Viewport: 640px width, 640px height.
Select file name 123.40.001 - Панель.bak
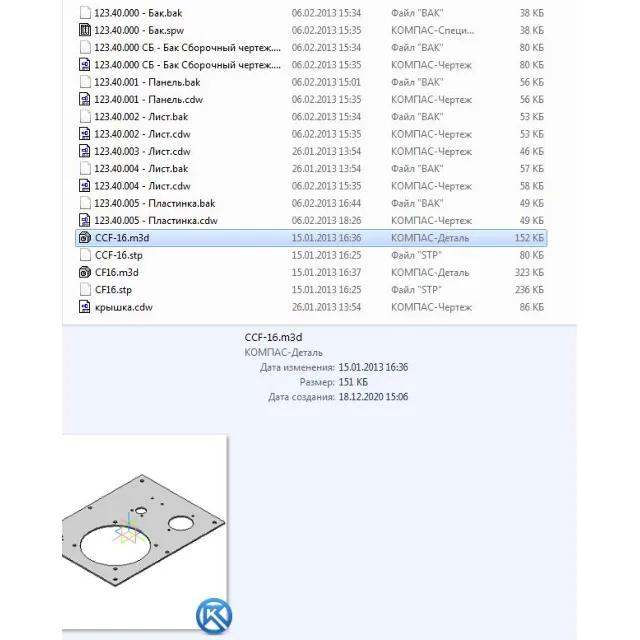click(147, 82)
